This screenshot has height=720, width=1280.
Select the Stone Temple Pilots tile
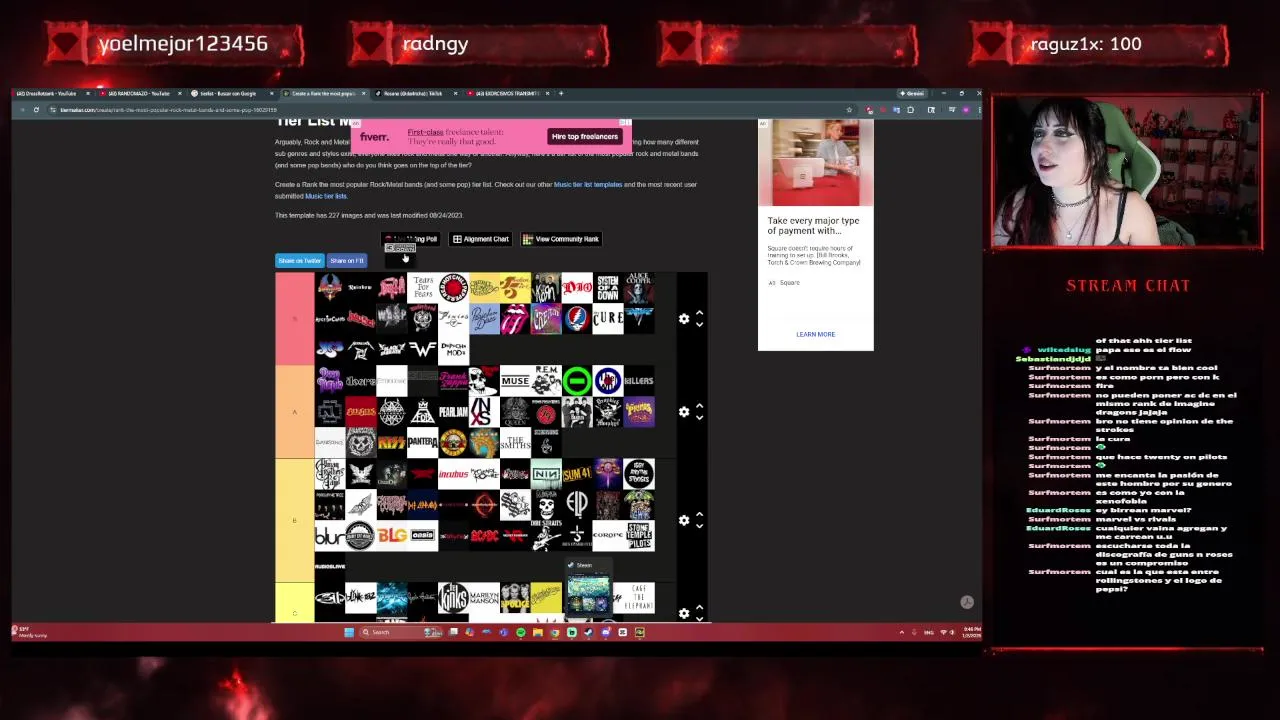(639, 536)
